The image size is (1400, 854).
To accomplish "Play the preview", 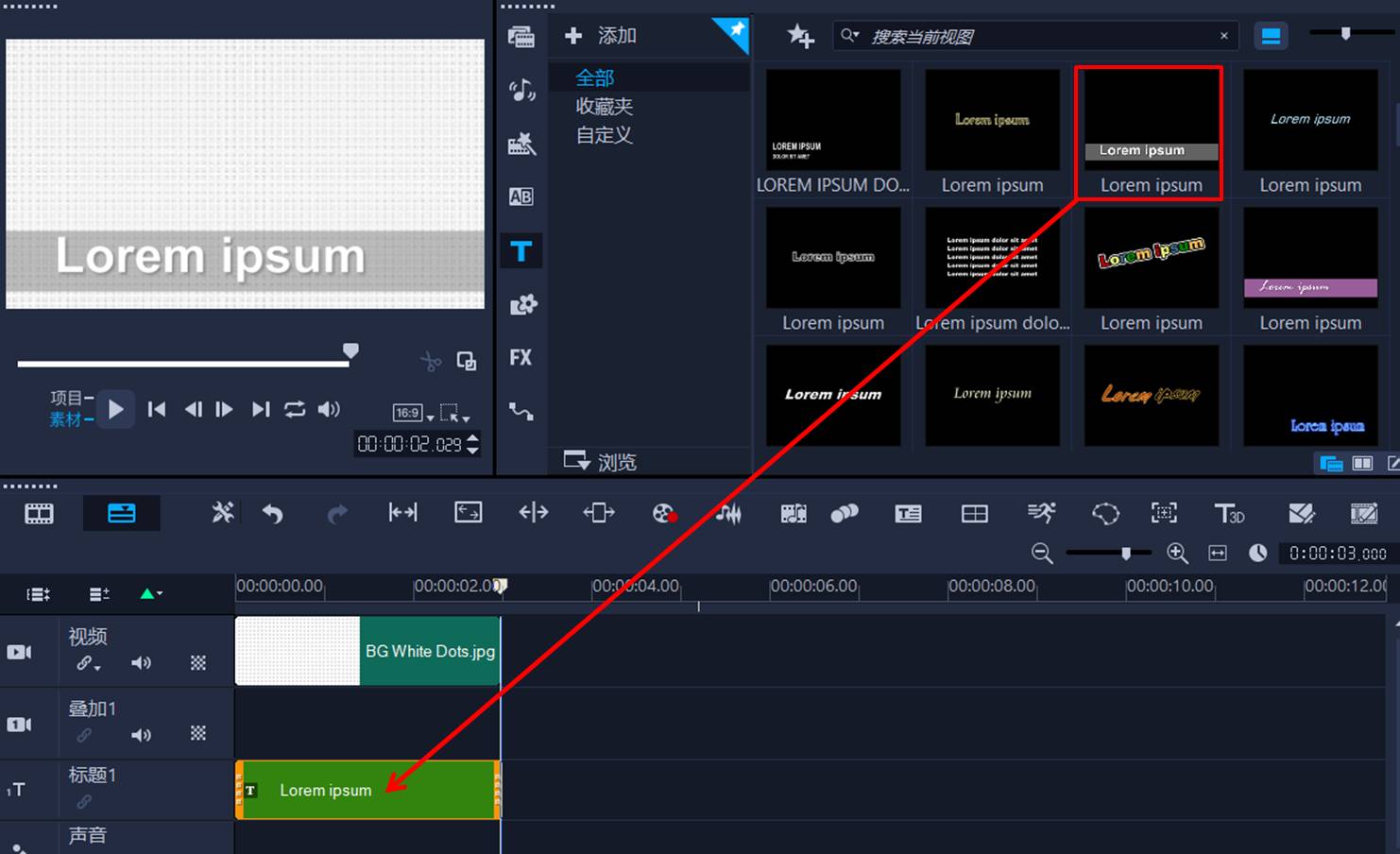I will point(115,409).
